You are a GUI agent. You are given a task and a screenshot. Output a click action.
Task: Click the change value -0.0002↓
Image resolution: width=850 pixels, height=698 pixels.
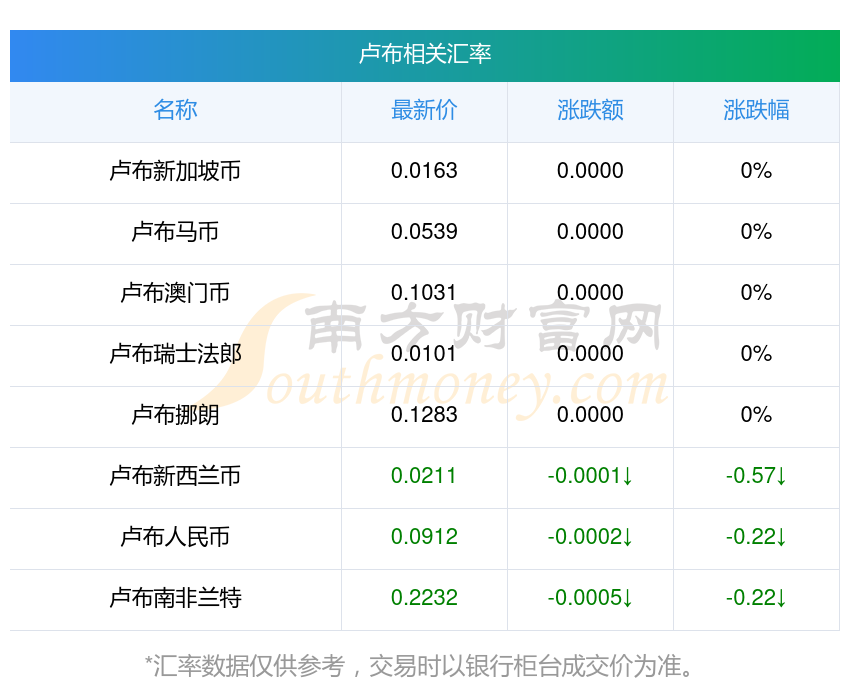[x=590, y=537]
